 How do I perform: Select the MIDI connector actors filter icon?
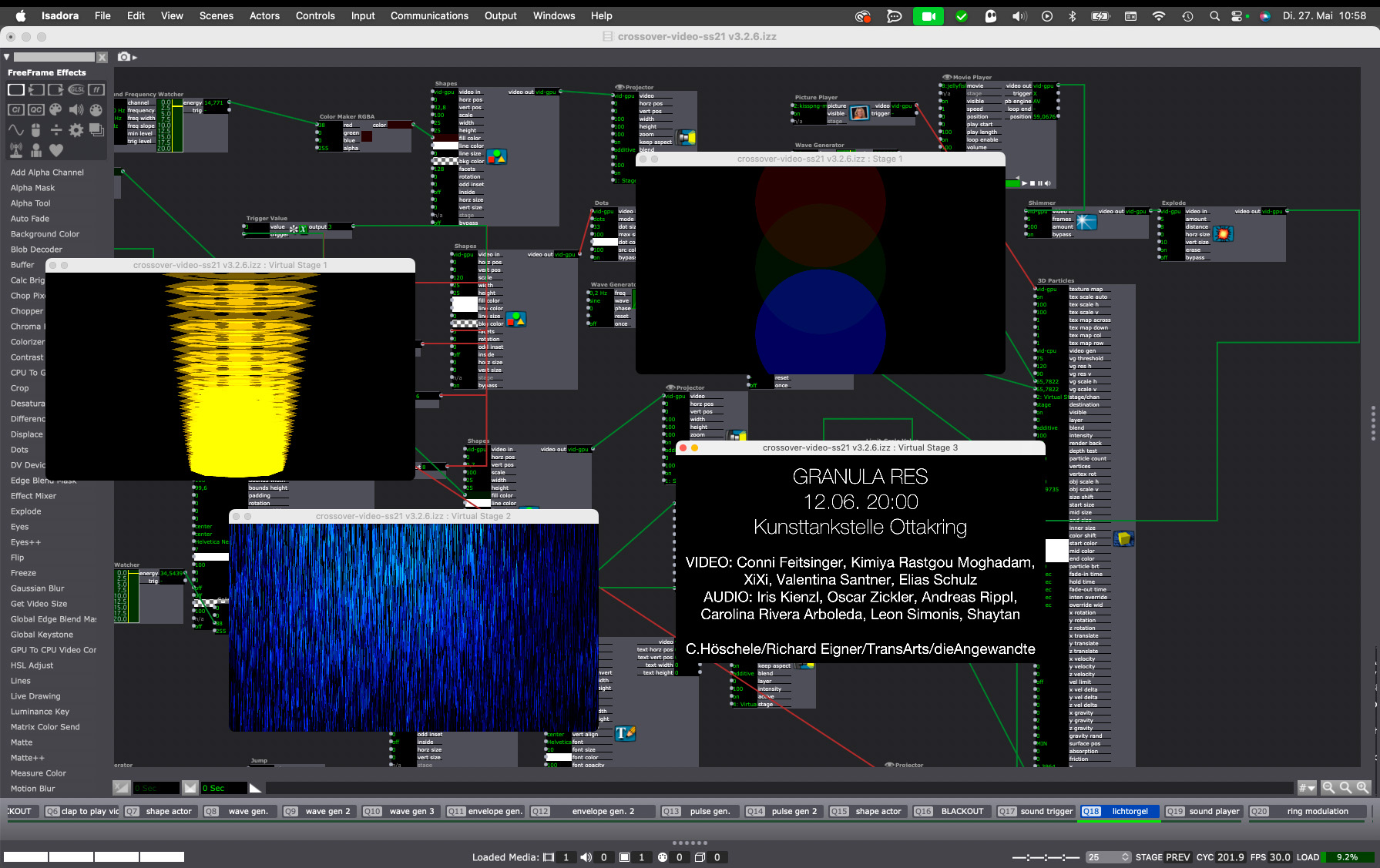click(x=96, y=110)
